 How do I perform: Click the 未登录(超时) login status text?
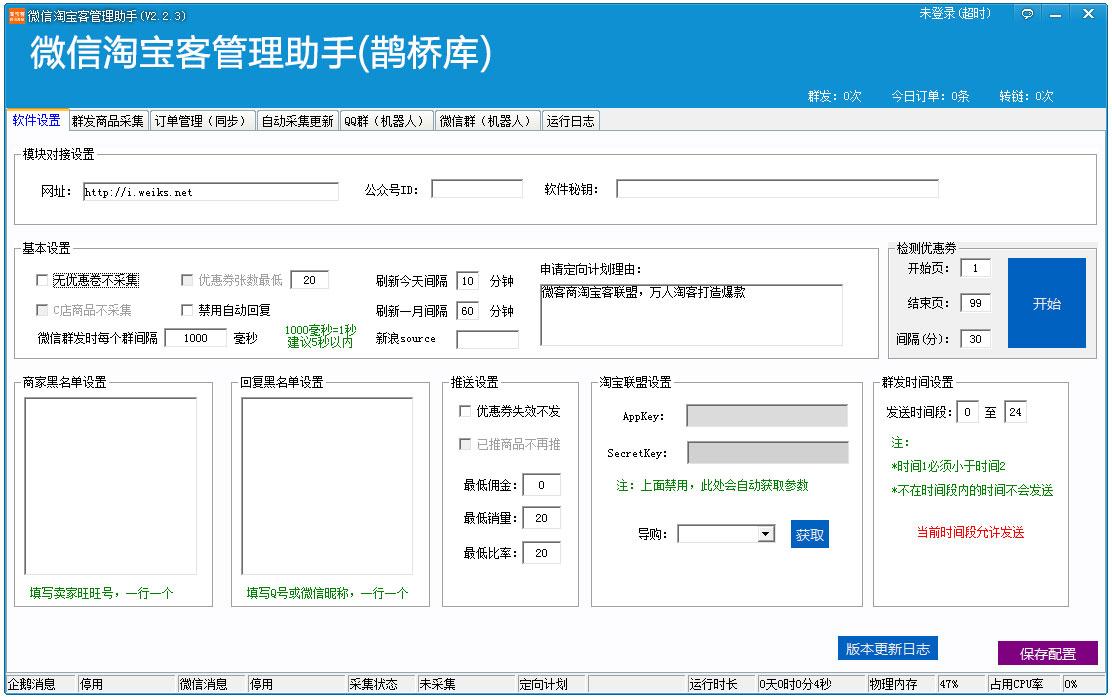coord(954,14)
